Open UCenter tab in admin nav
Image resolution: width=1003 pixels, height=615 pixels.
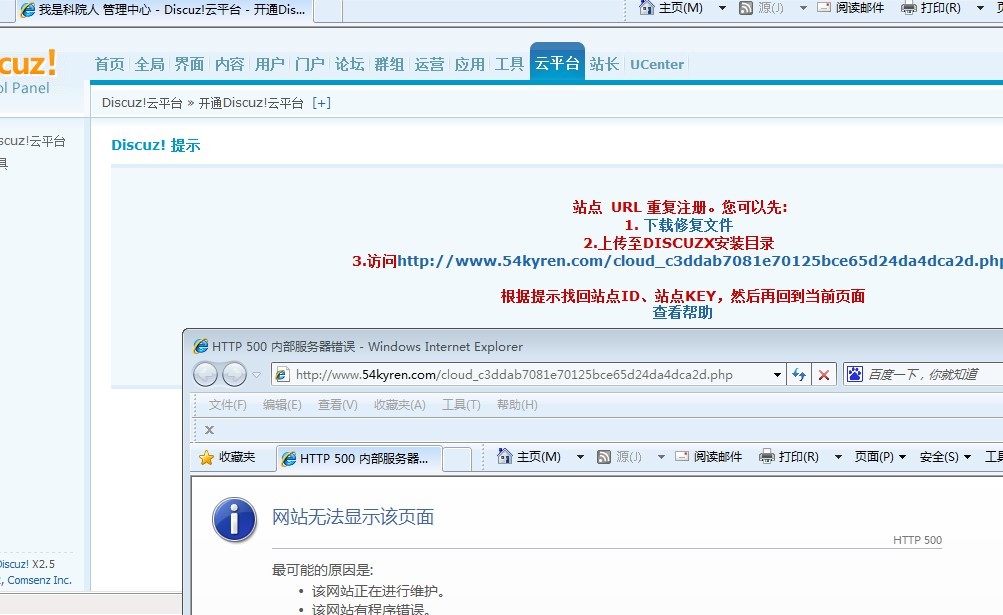[657, 64]
